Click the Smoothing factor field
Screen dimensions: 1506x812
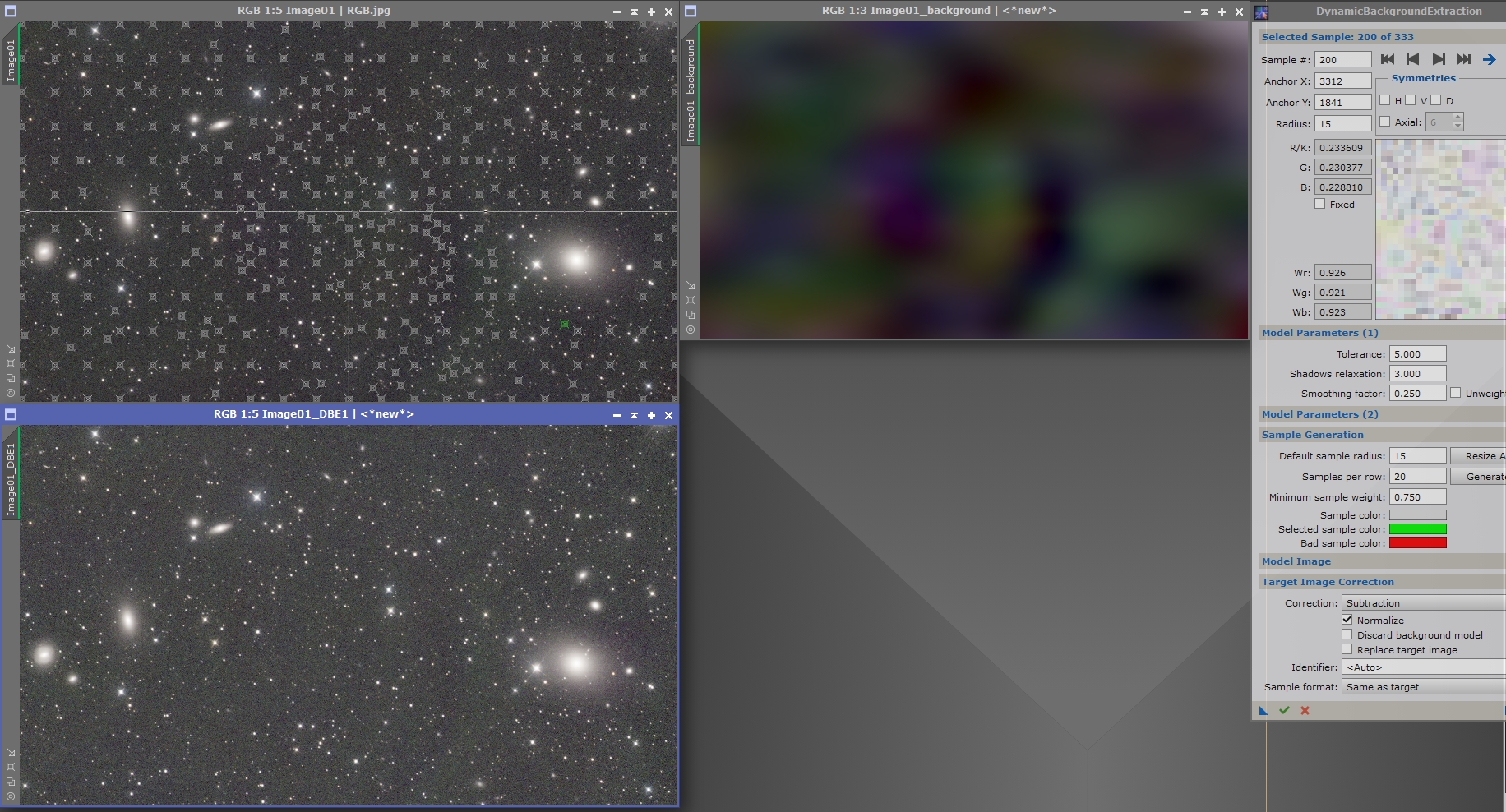[x=1417, y=393]
